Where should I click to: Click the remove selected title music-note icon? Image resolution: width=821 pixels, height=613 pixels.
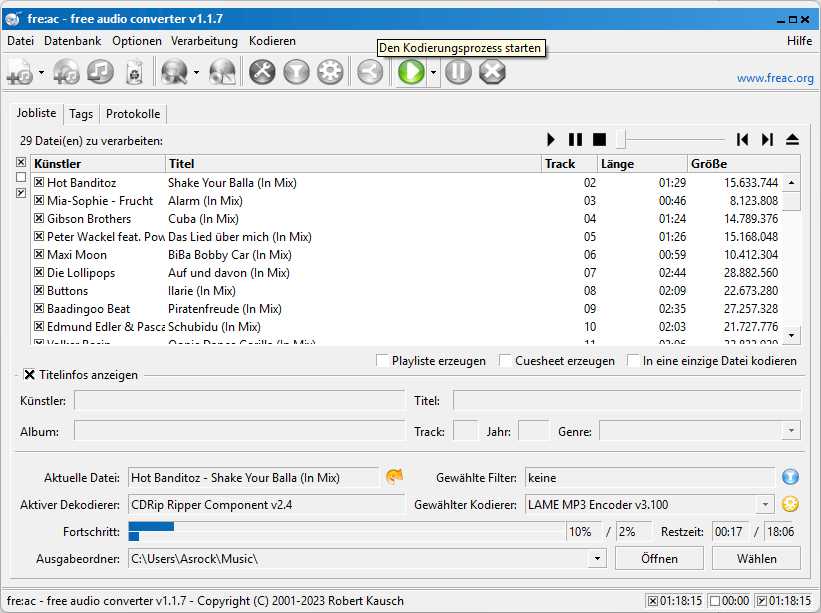tap(101, 72)
